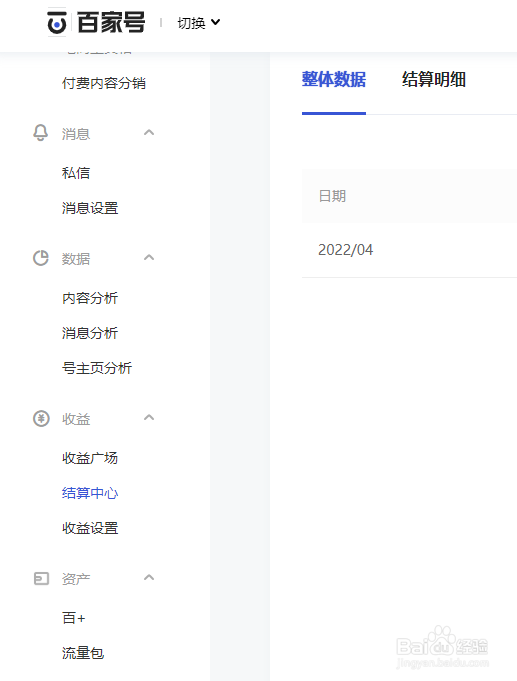The height and width of the screenshot is (681, 517).
Task: Click the bell icon beside 消息
Action: tap(40, 133)
